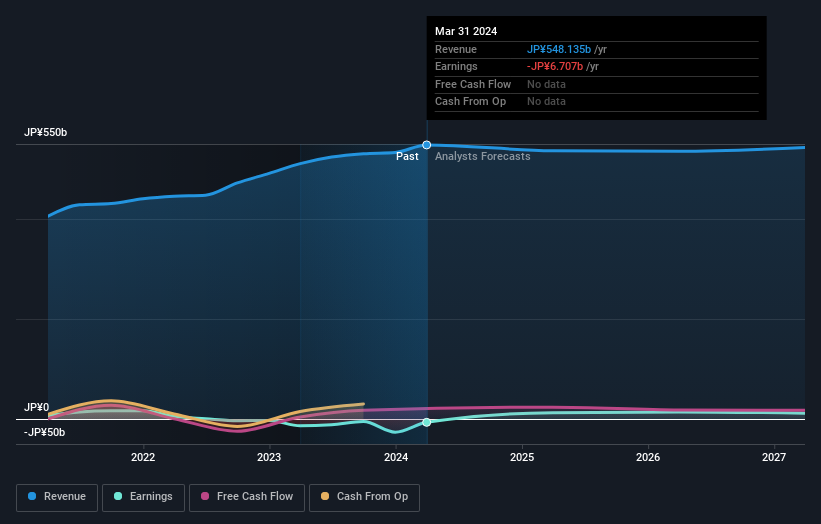This screenshot has height=524, width=821.
Task: Click the Free Cash Flow row in tooltip
Action: click(596, 84)
